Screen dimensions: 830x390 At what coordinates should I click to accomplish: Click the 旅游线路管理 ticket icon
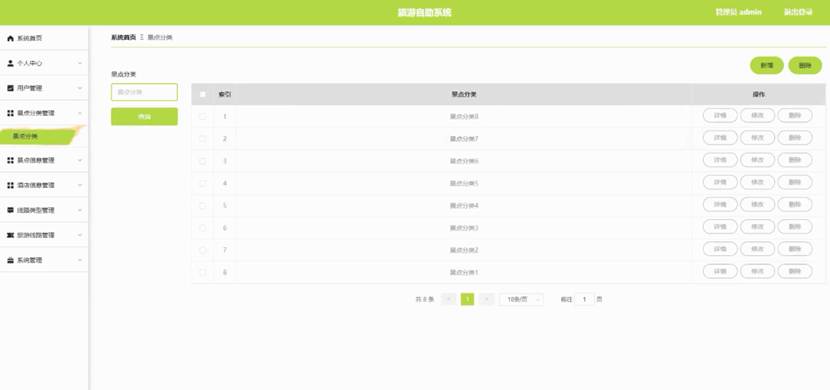point(10,235)
